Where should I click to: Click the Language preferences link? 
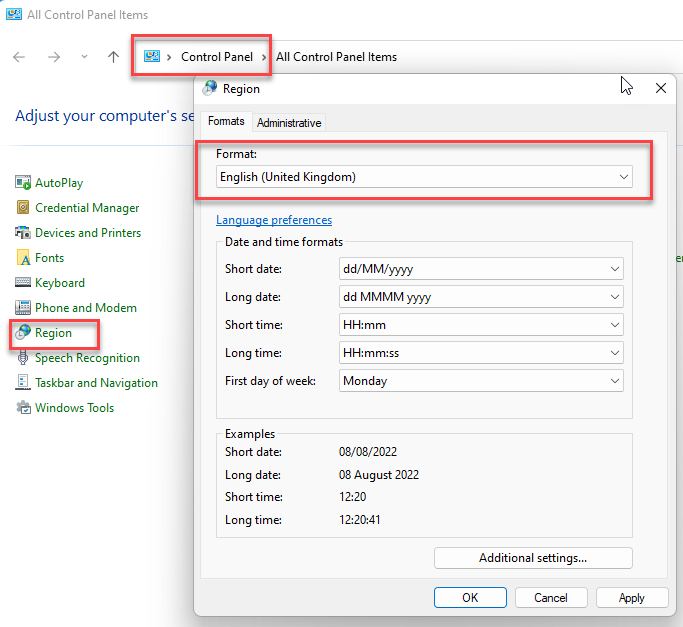(274, 220)
